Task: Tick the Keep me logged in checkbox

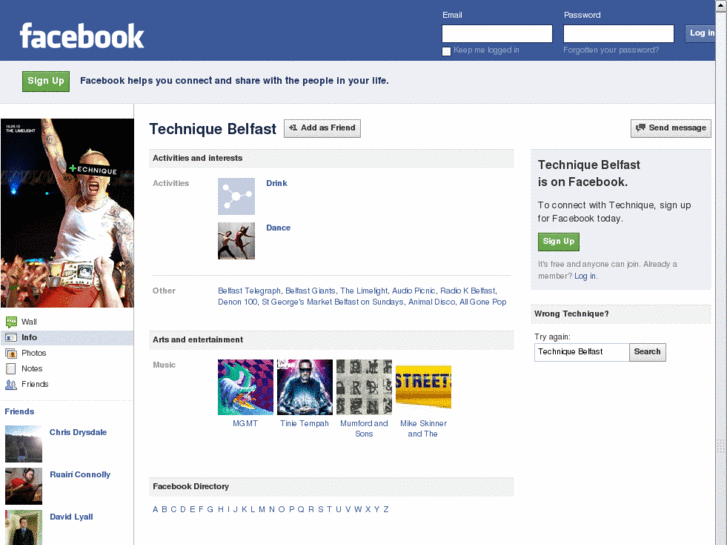Action: pyautogui.click(x=446, y=51)
